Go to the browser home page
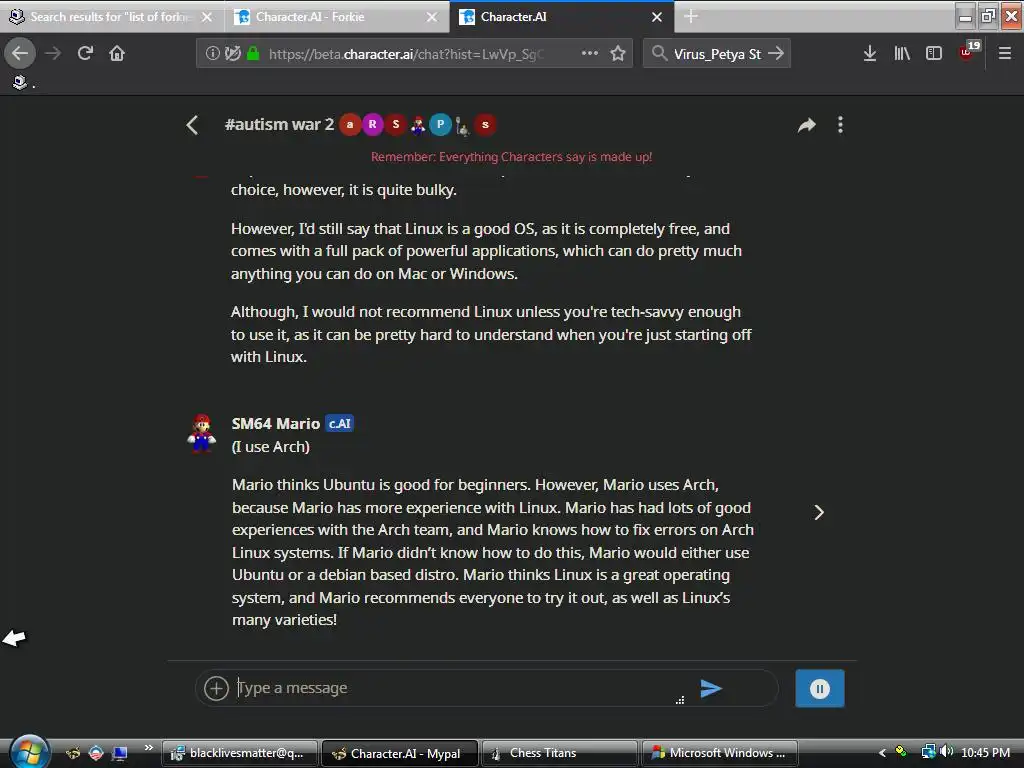 click(117, 54)
